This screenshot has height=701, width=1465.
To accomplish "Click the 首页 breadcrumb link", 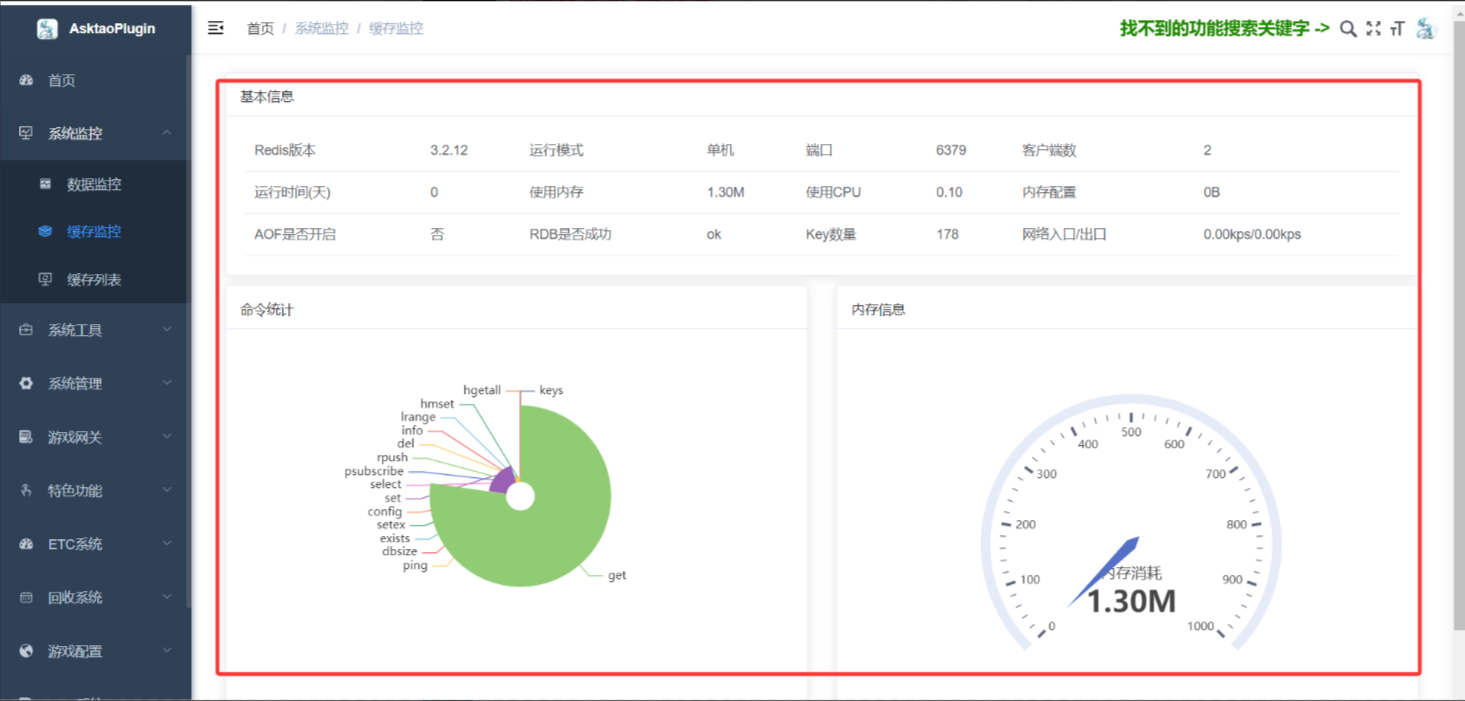I will click(x=260, y=29).
